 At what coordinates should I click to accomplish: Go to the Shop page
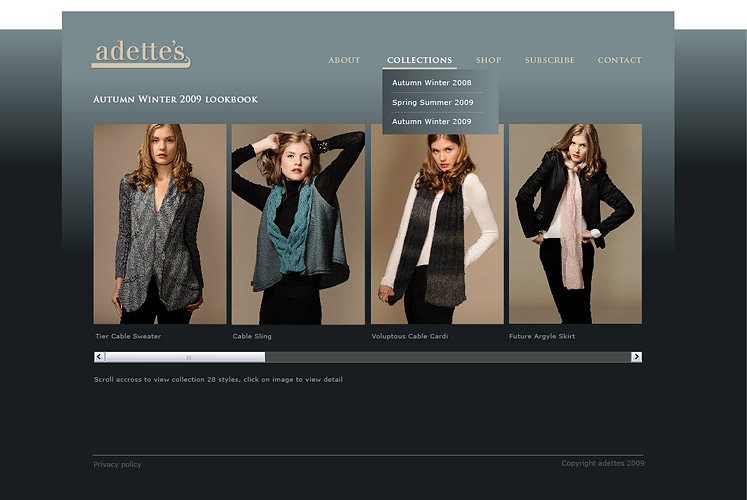coord(488,60)
